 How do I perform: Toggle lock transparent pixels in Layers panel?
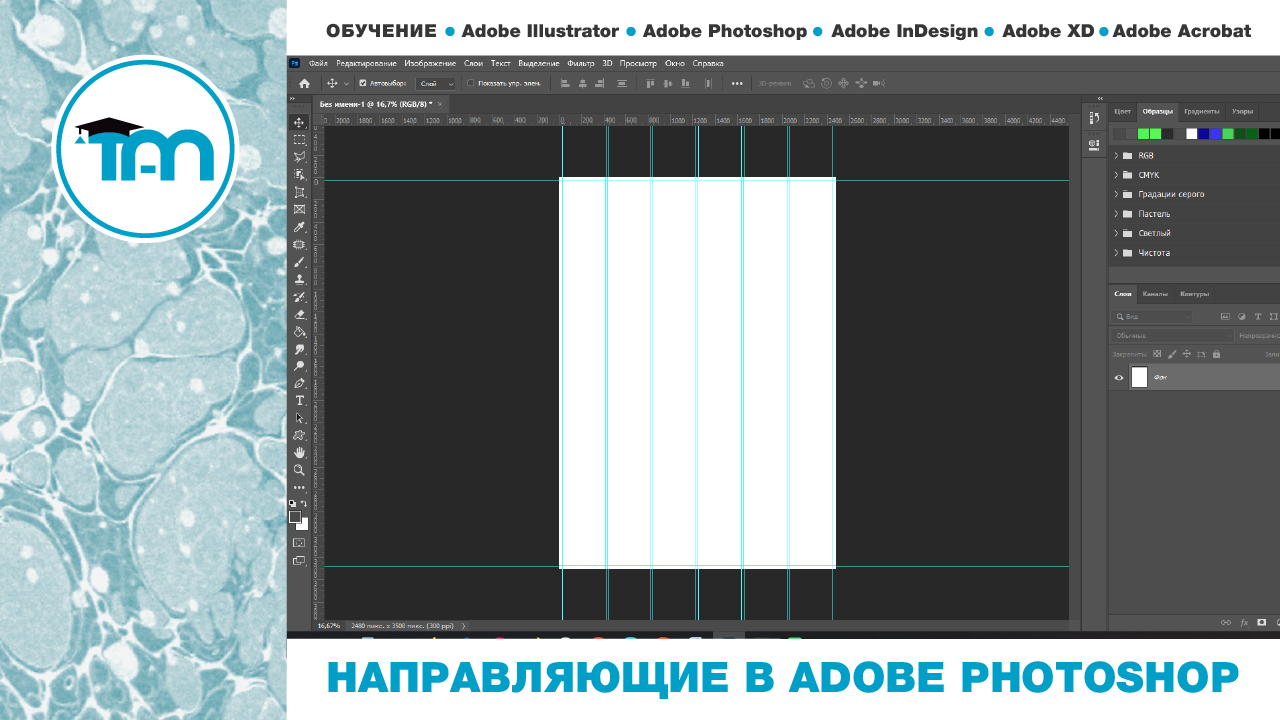coord(1157,354)
